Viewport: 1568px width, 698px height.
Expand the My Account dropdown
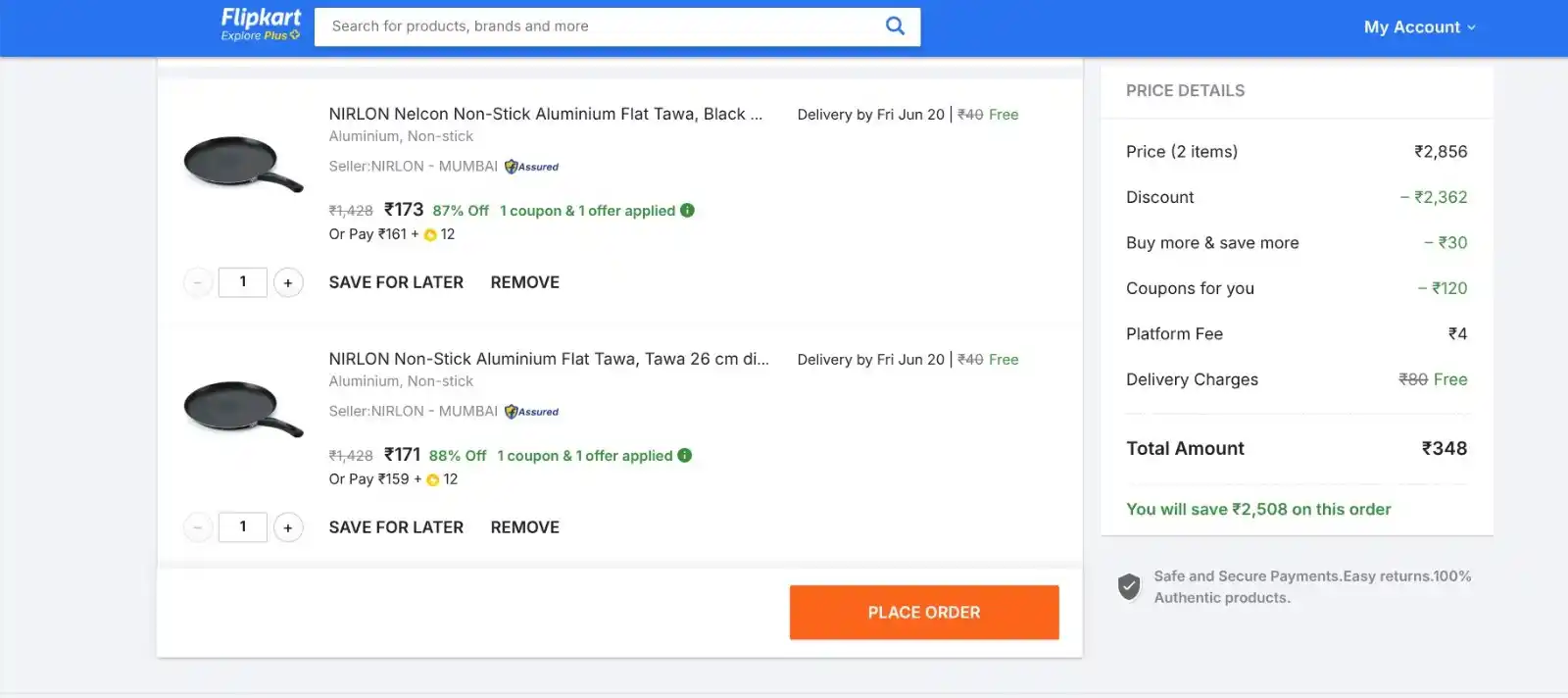point(1420,27)
